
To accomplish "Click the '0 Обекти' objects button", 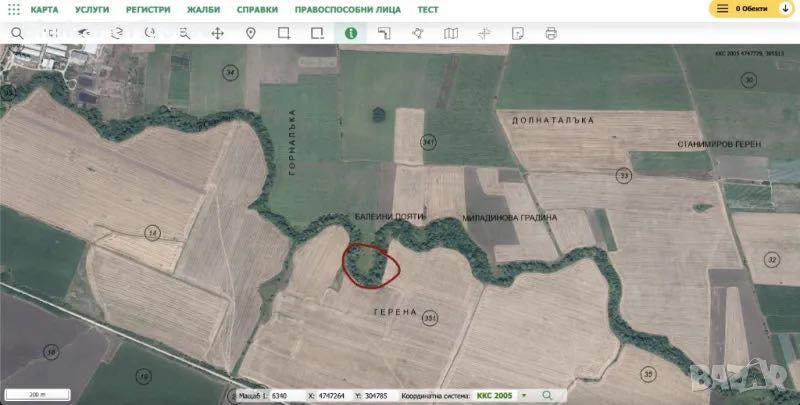I will (x=751, y=9).
